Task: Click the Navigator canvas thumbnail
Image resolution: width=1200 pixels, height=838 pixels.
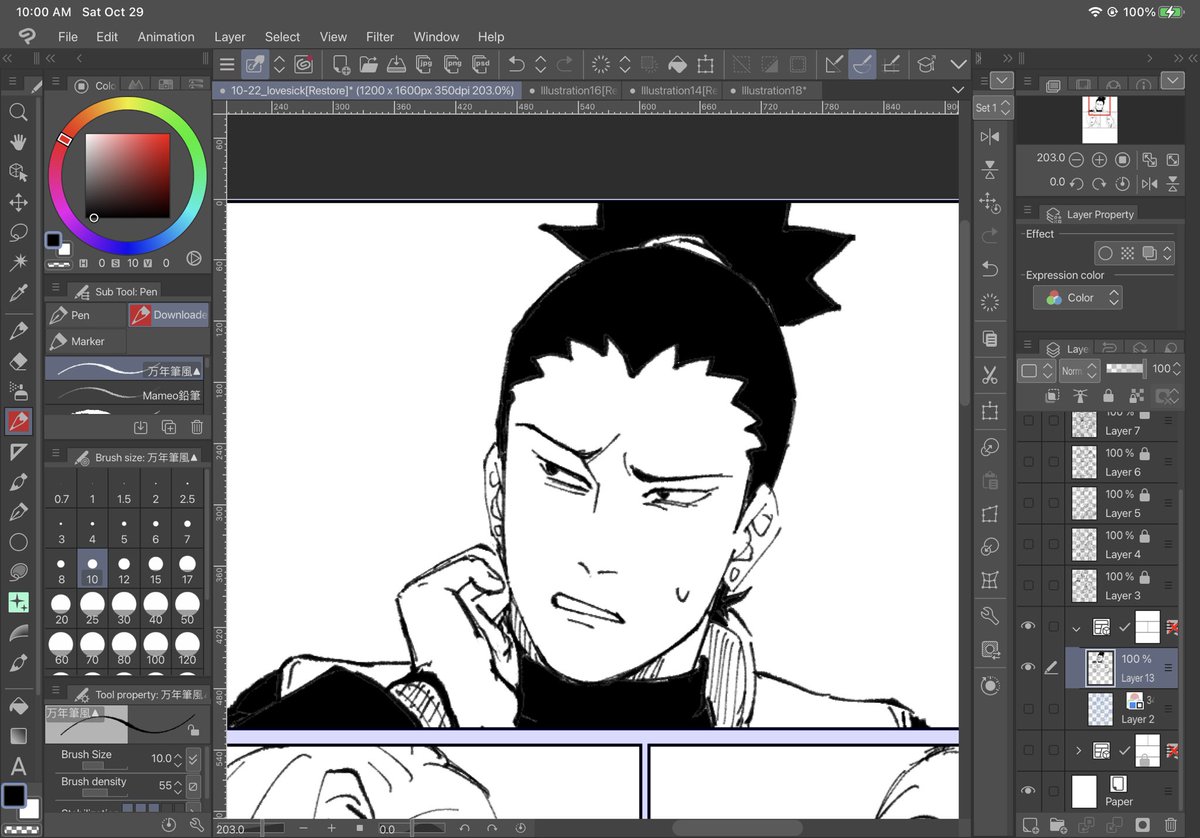Action: tap(1099, 120)
